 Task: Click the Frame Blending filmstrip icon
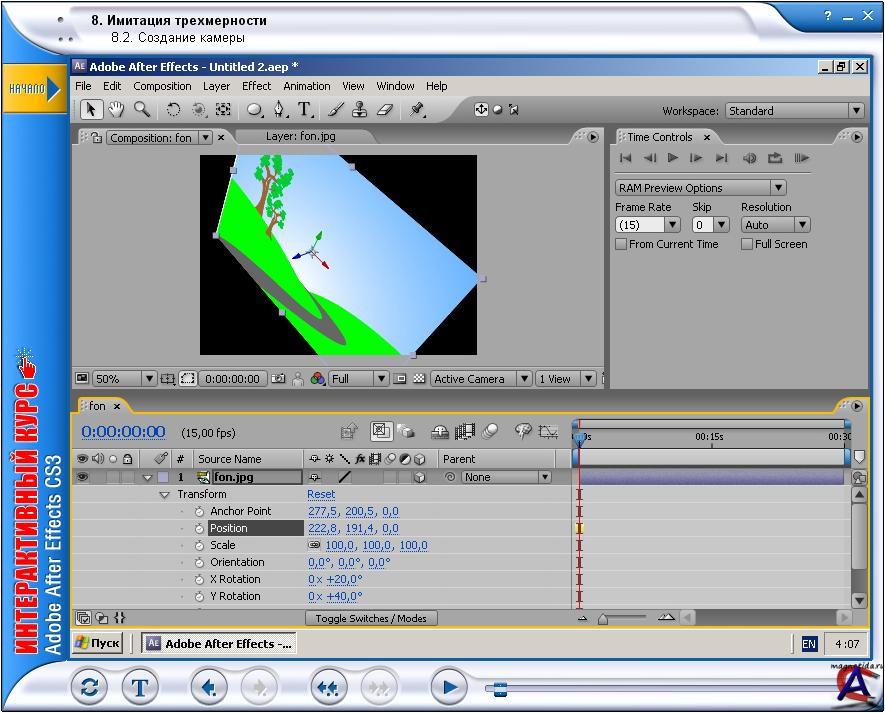click(465, 432)
